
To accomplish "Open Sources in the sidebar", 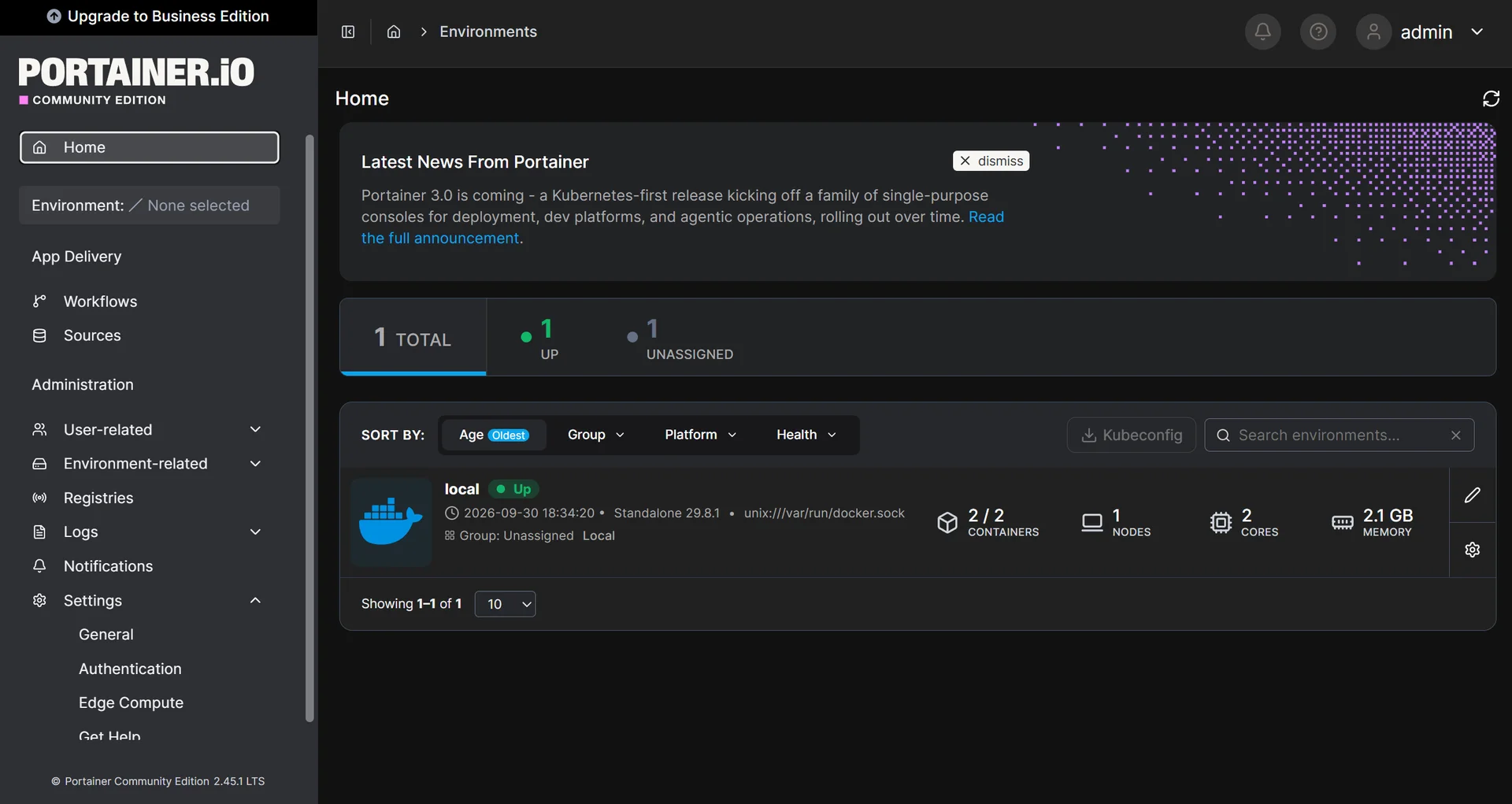I will coord(92,335).
